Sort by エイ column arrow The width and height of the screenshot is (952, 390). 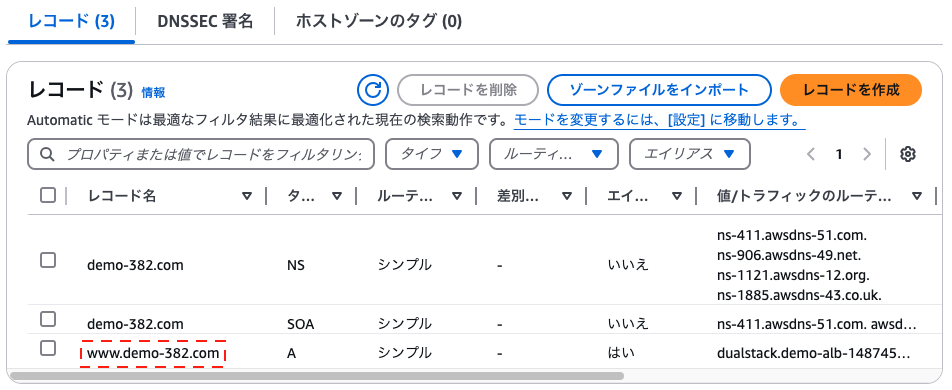click(677, 196)
